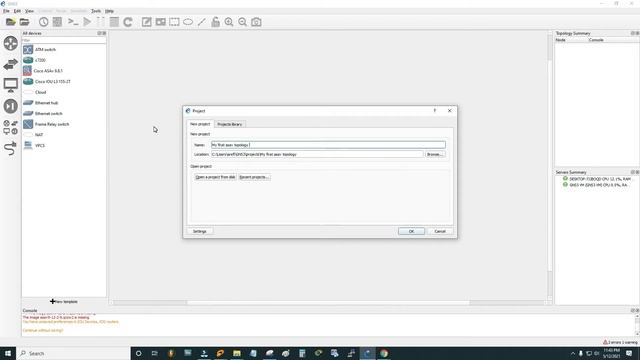Image resolution: width=640 pixels, height=360 pixels.
Task: Confirm the Project dialog with OK
Action: click(411, 231)
